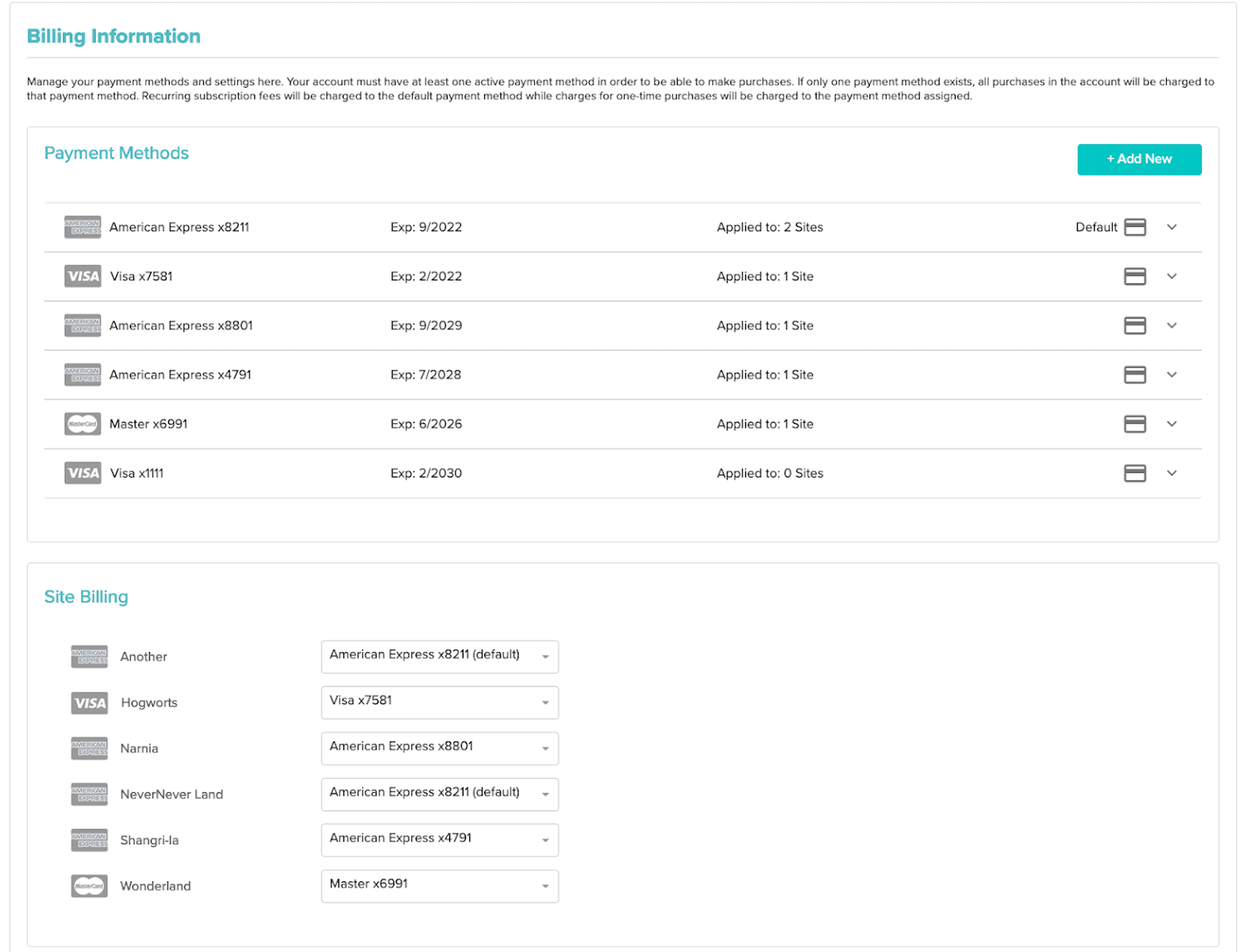Screen dimensions: 1245x952
Task: Expand the Visa x7581 row chevron
Action: point(1172,276)
